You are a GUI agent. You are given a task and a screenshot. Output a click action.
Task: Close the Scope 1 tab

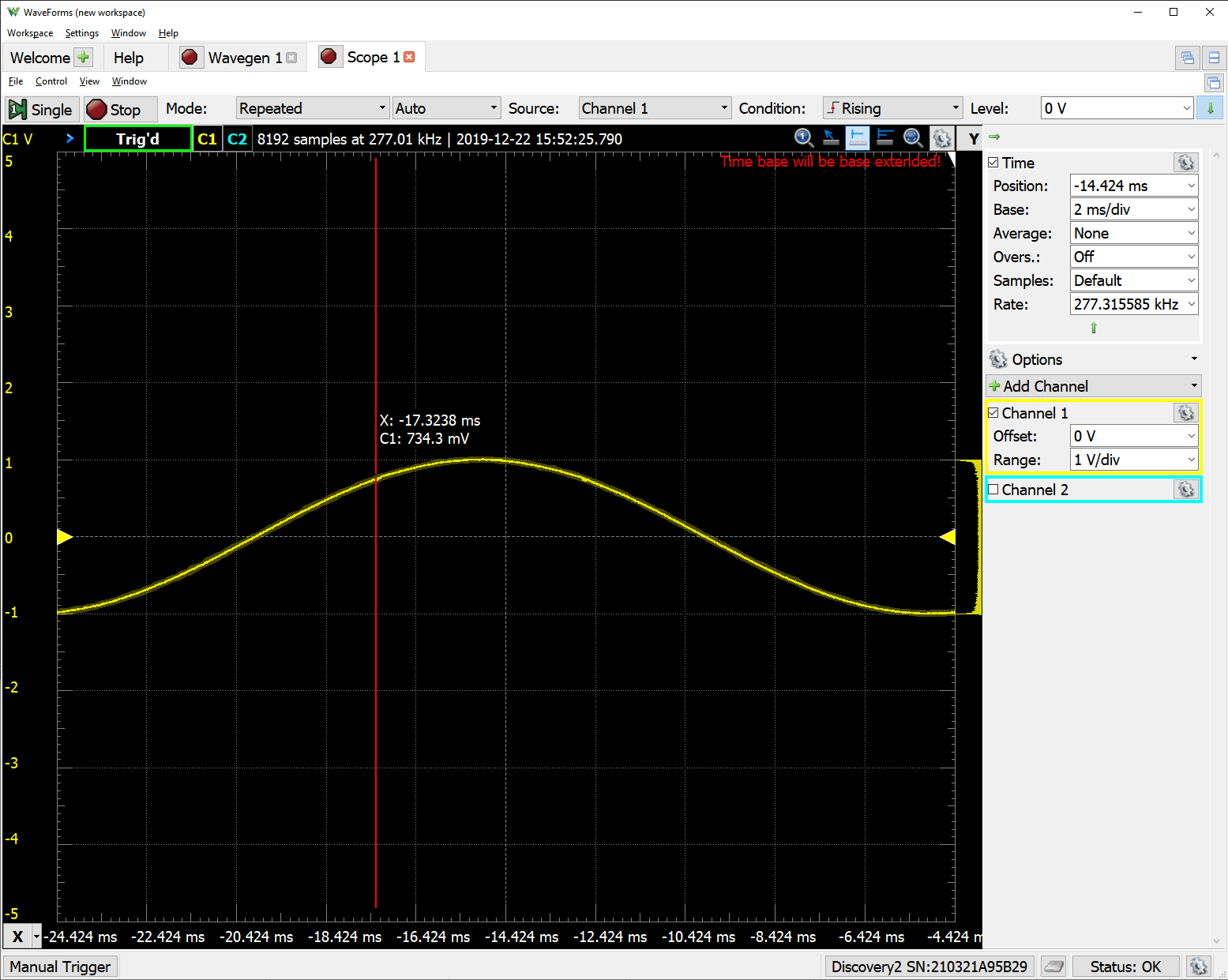point(409,57)
